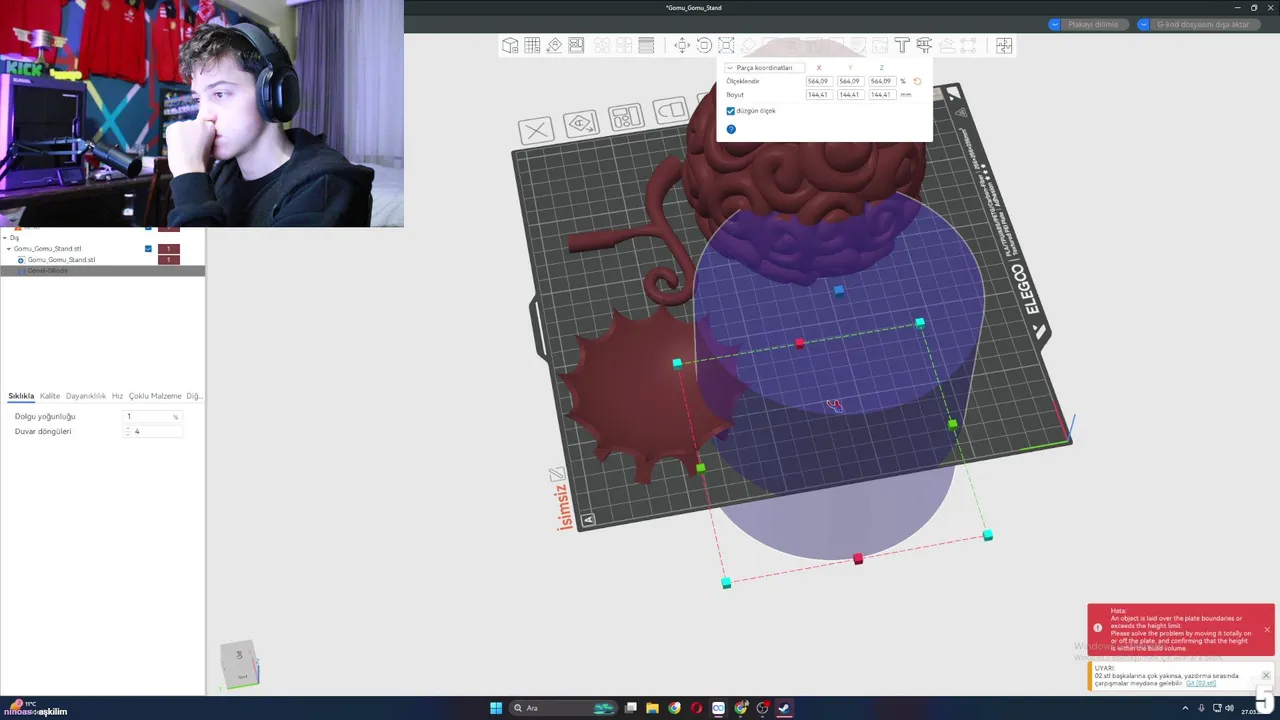Switch to the Çoklu Malzeme tab
1280x720 pixels.
pos(155,396)
